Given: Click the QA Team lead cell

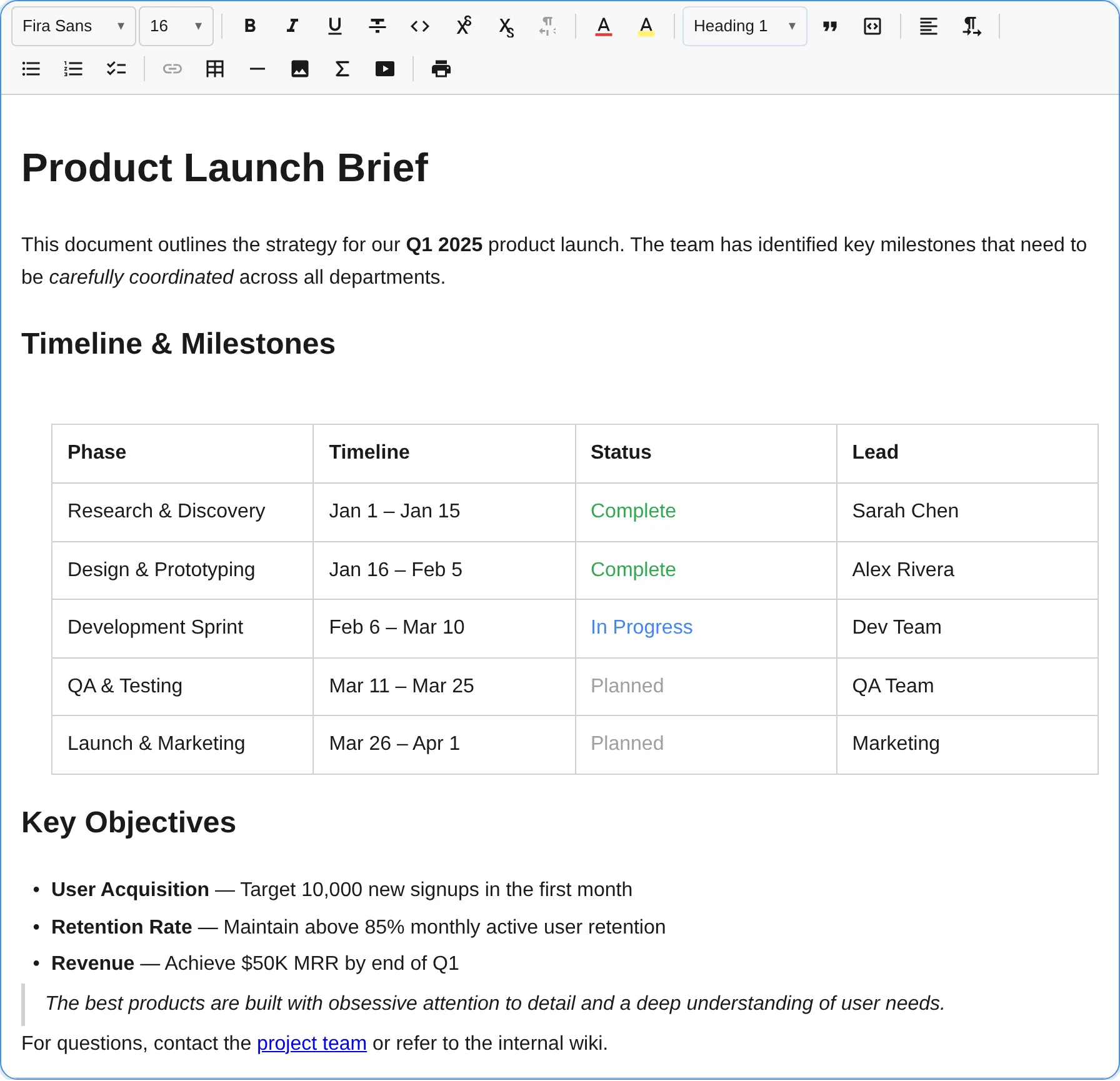Looking at the screenshot, I should click(x=967, y=686).
